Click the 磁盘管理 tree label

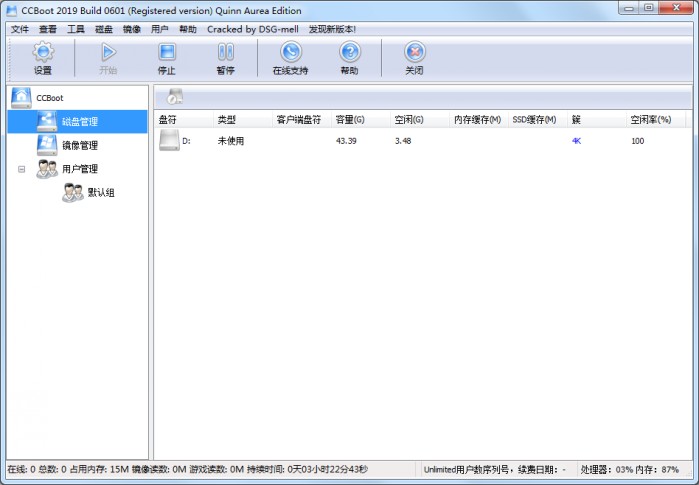click(x=80, y=122)
